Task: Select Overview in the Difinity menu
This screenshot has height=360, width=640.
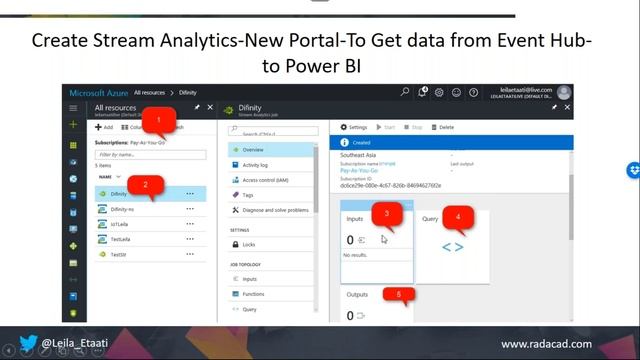Action: click(x=271, y=150)
